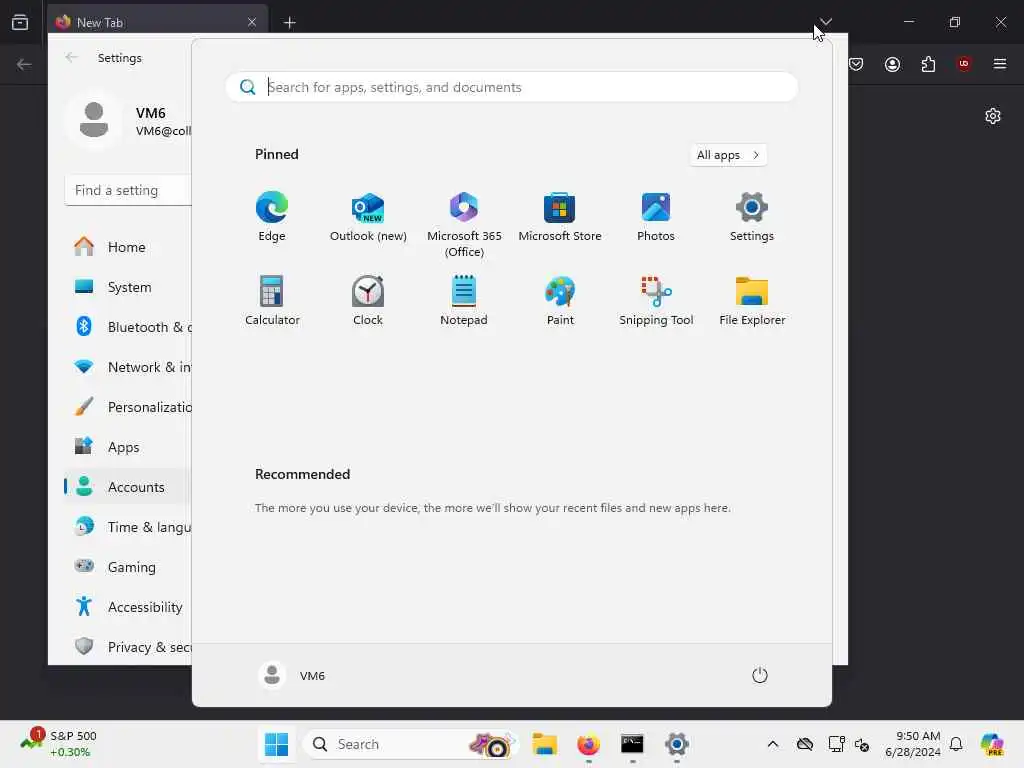The height and width of the screenshot is (768, 1024).
Task: Open Network & internet settings
Action: [x=128, y=367]
